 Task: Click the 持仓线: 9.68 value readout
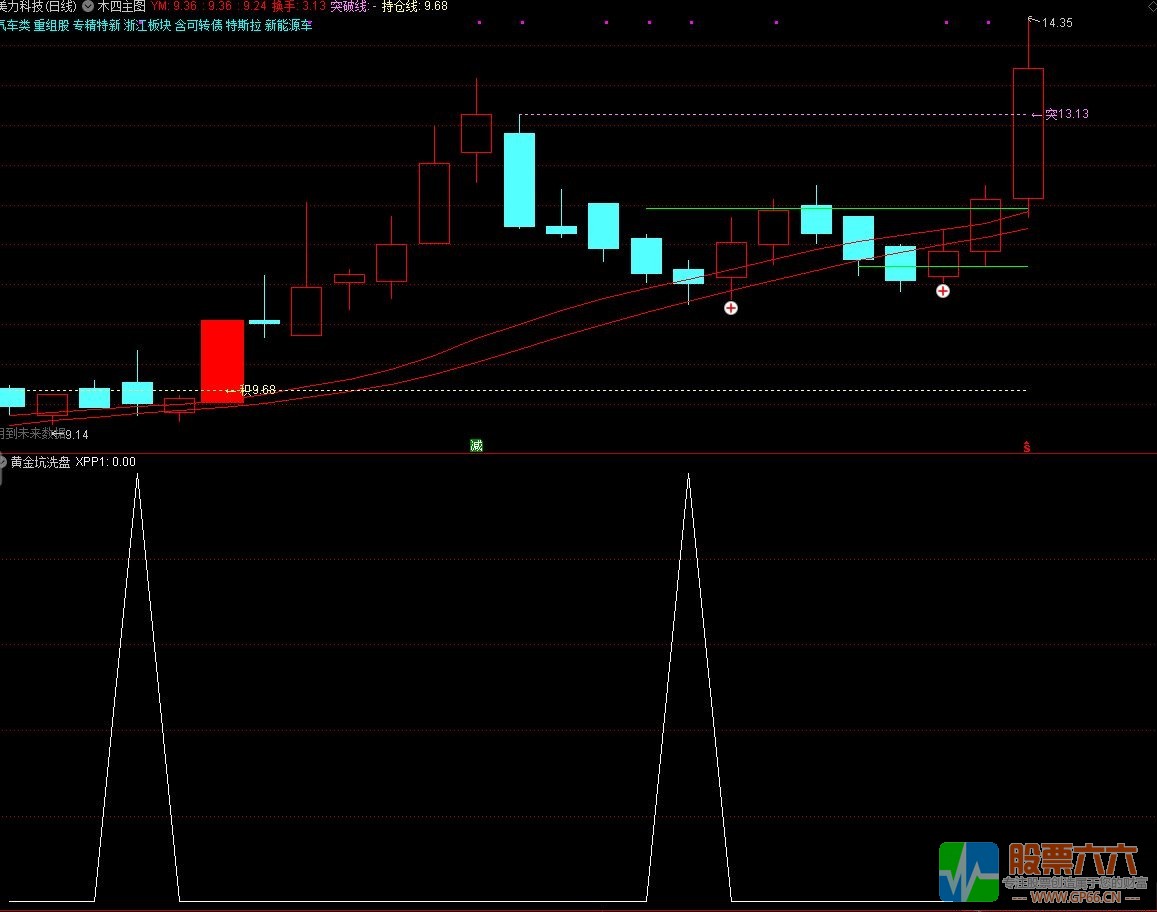[x=415, y=6]
